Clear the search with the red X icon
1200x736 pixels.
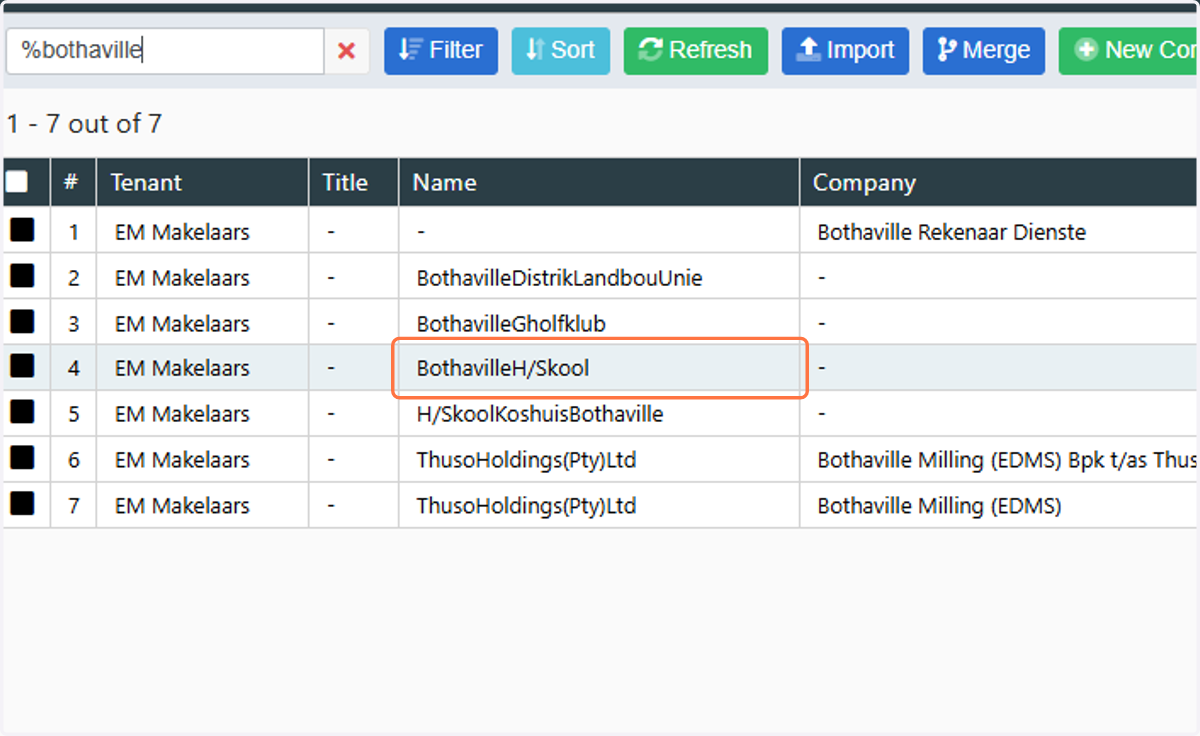347,51
